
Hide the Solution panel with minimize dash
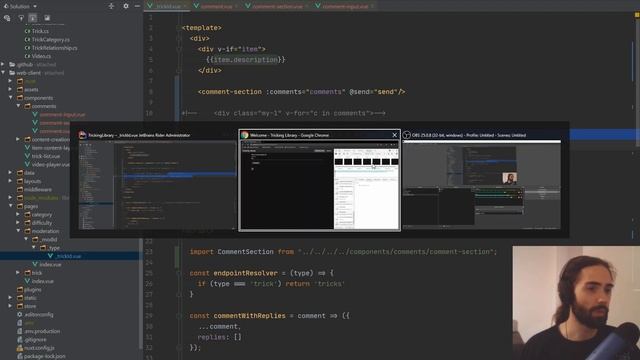tap(137, 6)
